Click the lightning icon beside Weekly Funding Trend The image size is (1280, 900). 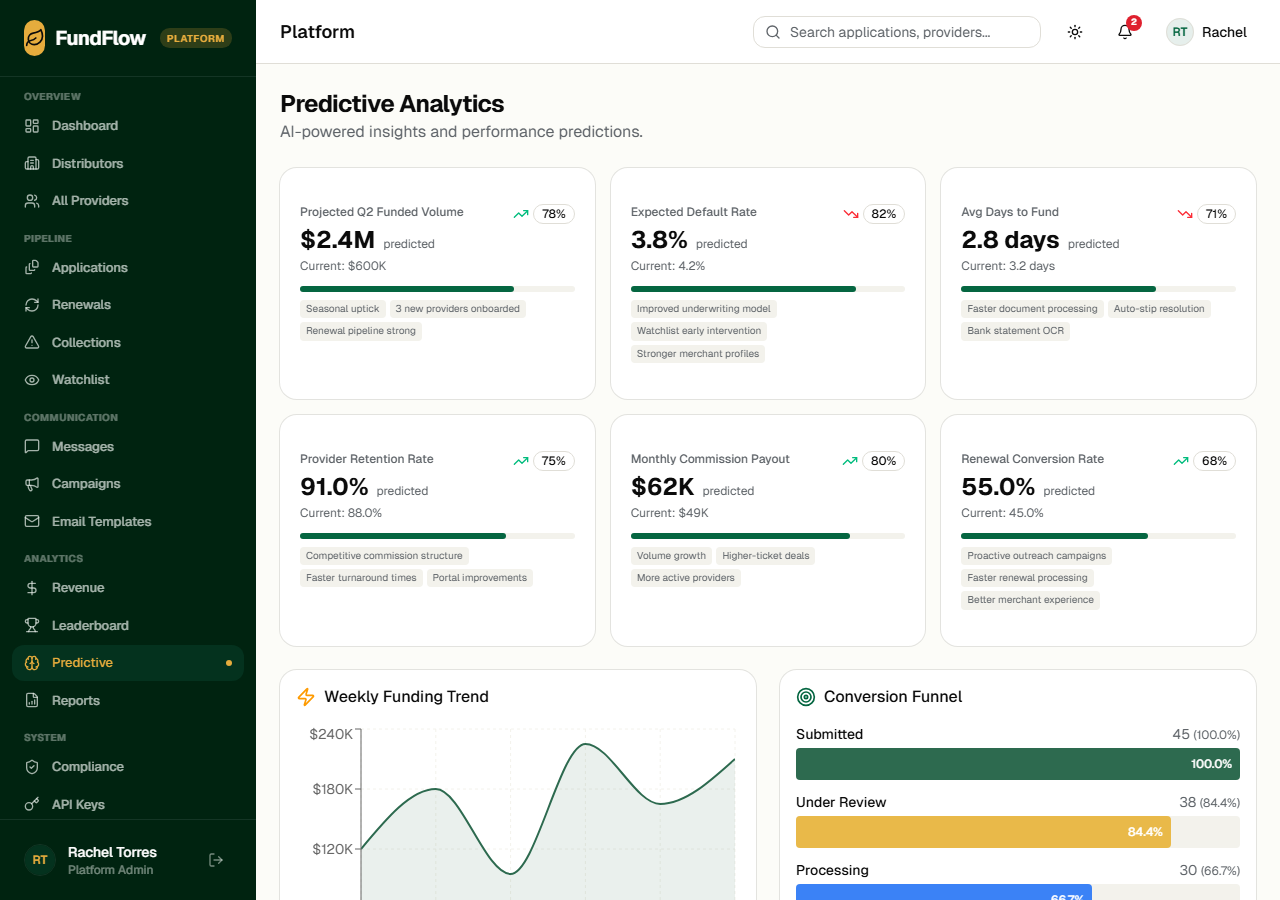tap(306, 697)
